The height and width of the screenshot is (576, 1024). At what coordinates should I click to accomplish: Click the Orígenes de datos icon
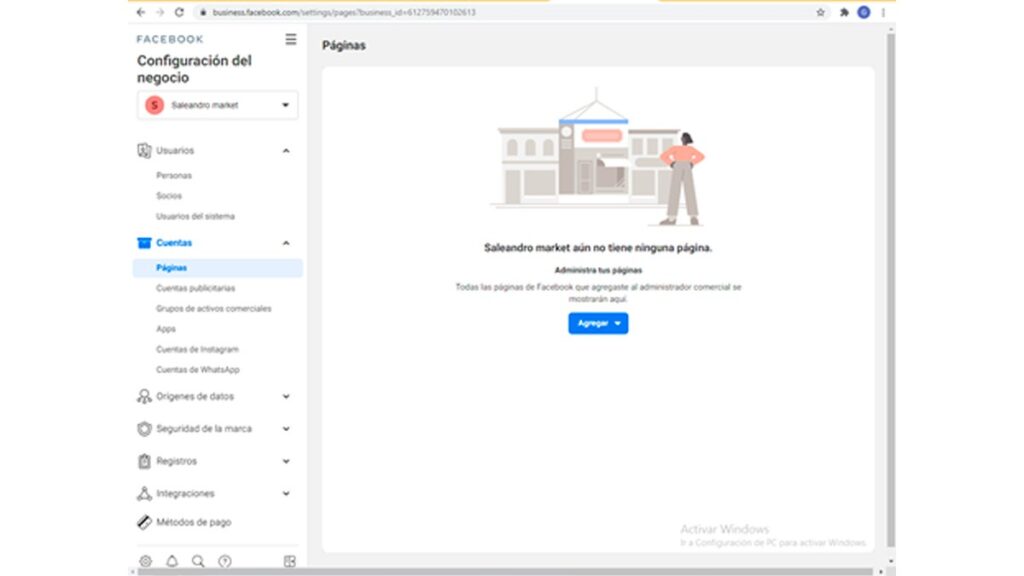144,396
